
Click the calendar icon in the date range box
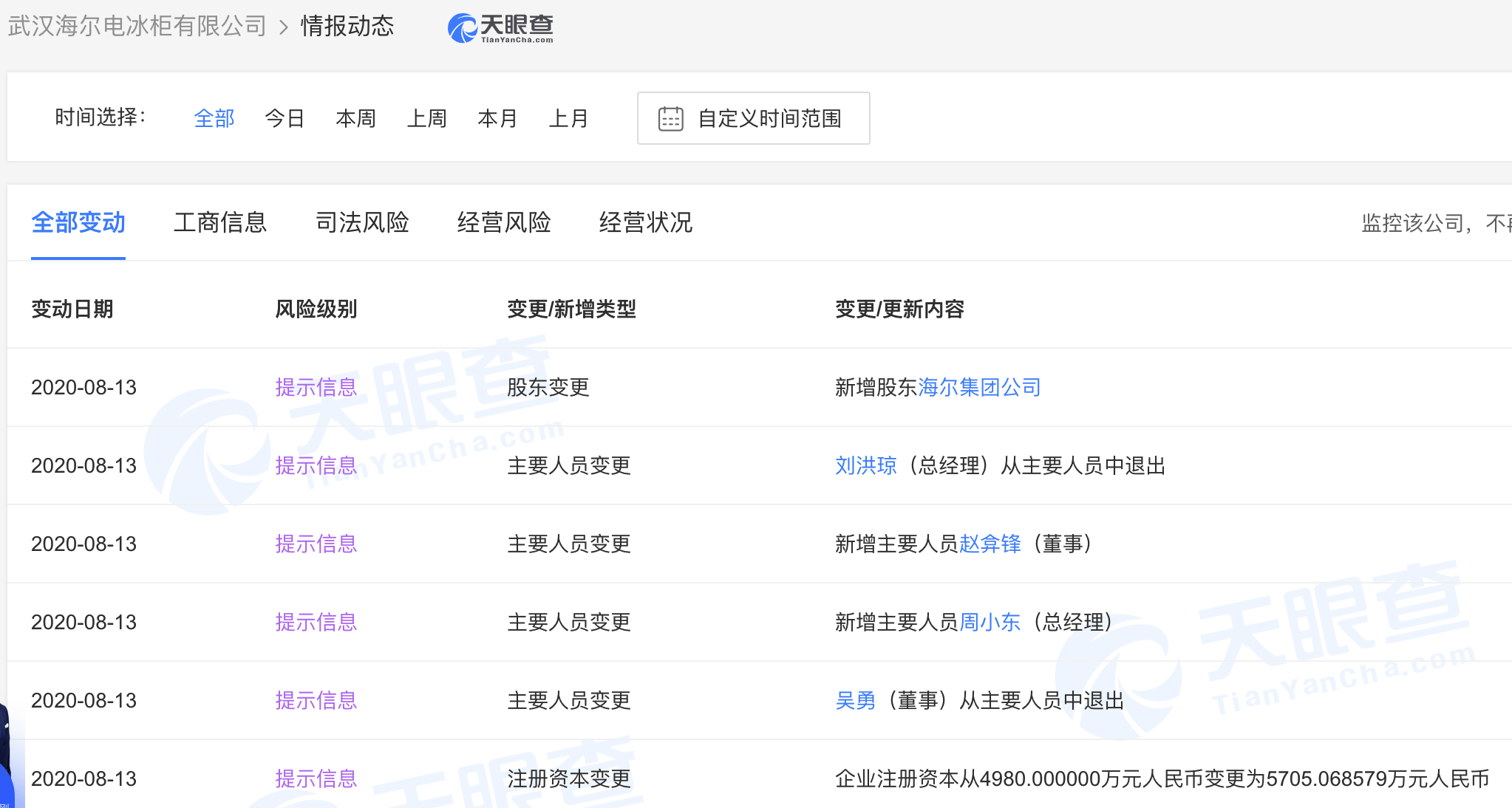click(x=670, y=119)
